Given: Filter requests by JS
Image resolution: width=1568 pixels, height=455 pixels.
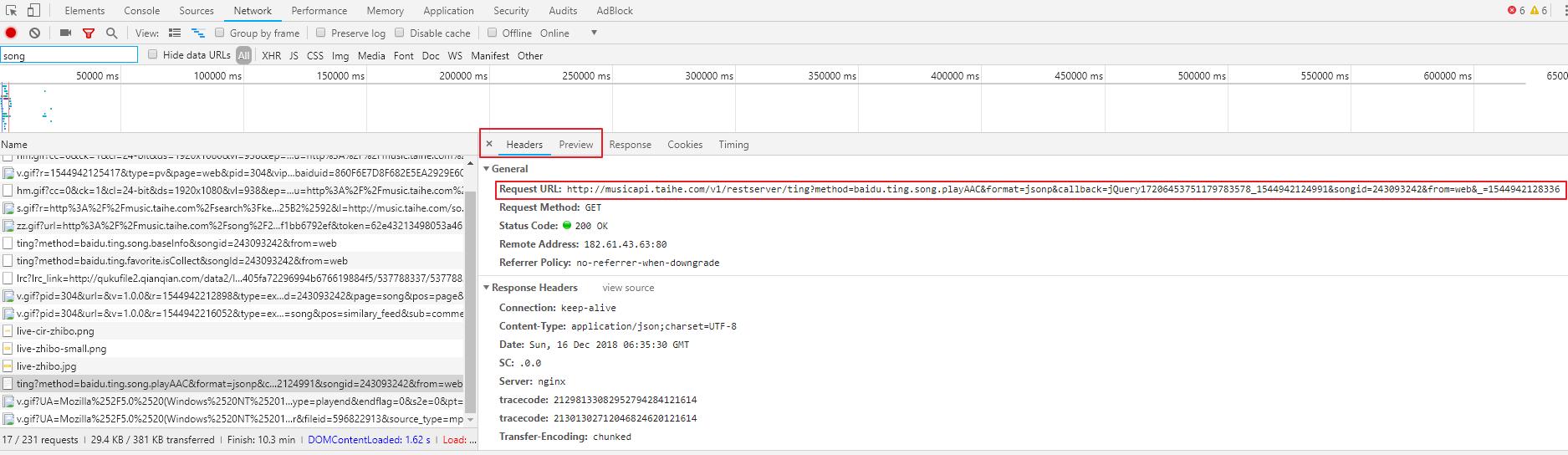Looking at the screenshot, I should click(x=294, y=55).
